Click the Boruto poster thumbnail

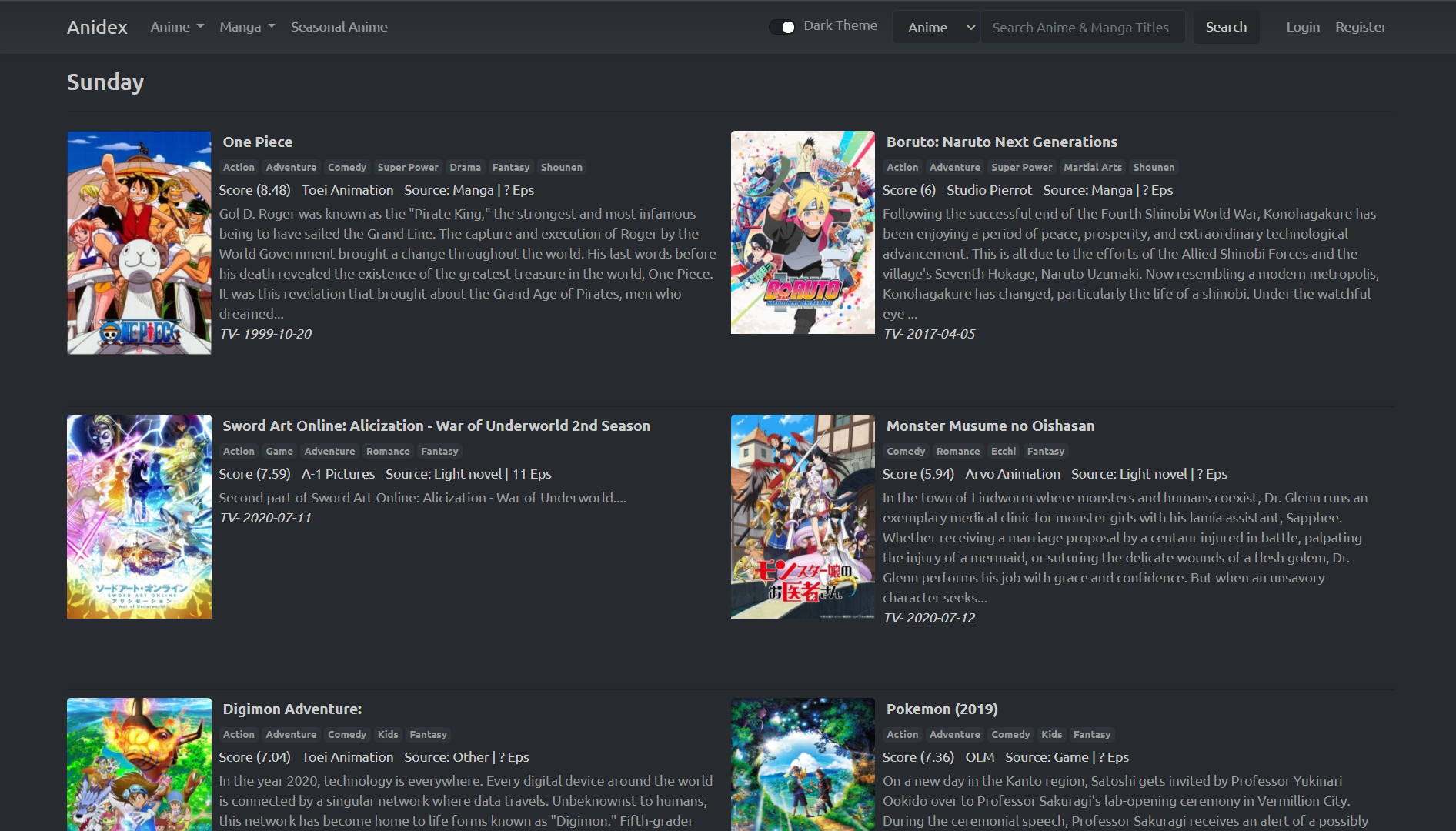[x=803, y=232]
